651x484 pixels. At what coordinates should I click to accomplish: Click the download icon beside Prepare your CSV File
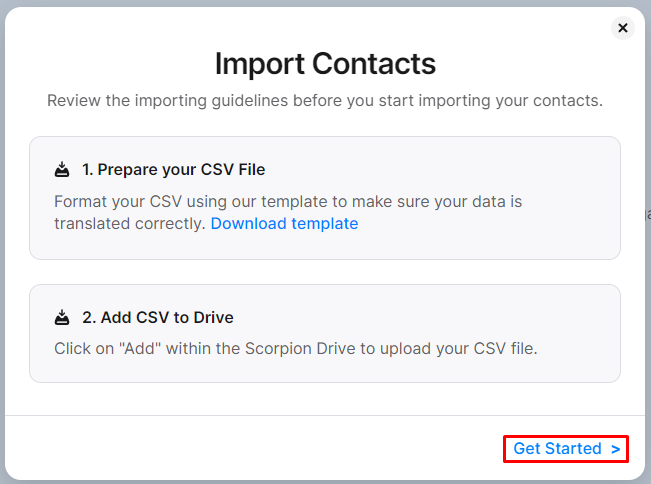click(x=62, y=169)
